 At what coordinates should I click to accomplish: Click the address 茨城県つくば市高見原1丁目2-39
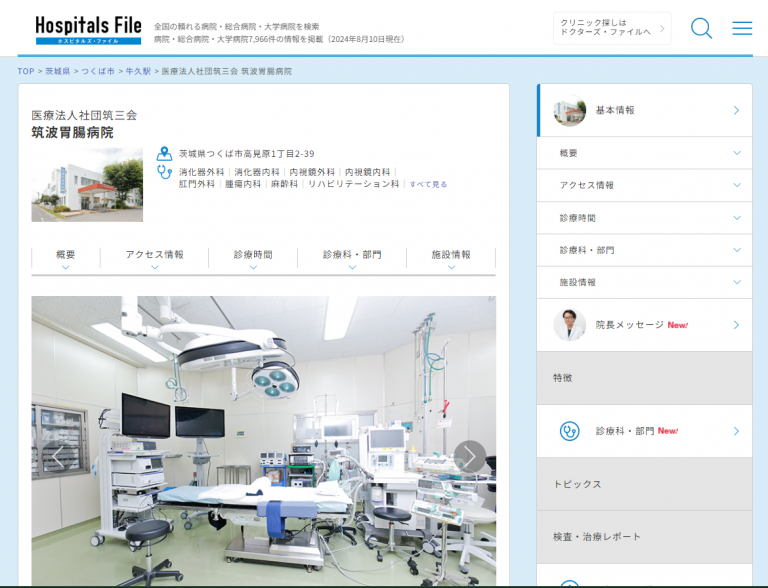[246, 154]
